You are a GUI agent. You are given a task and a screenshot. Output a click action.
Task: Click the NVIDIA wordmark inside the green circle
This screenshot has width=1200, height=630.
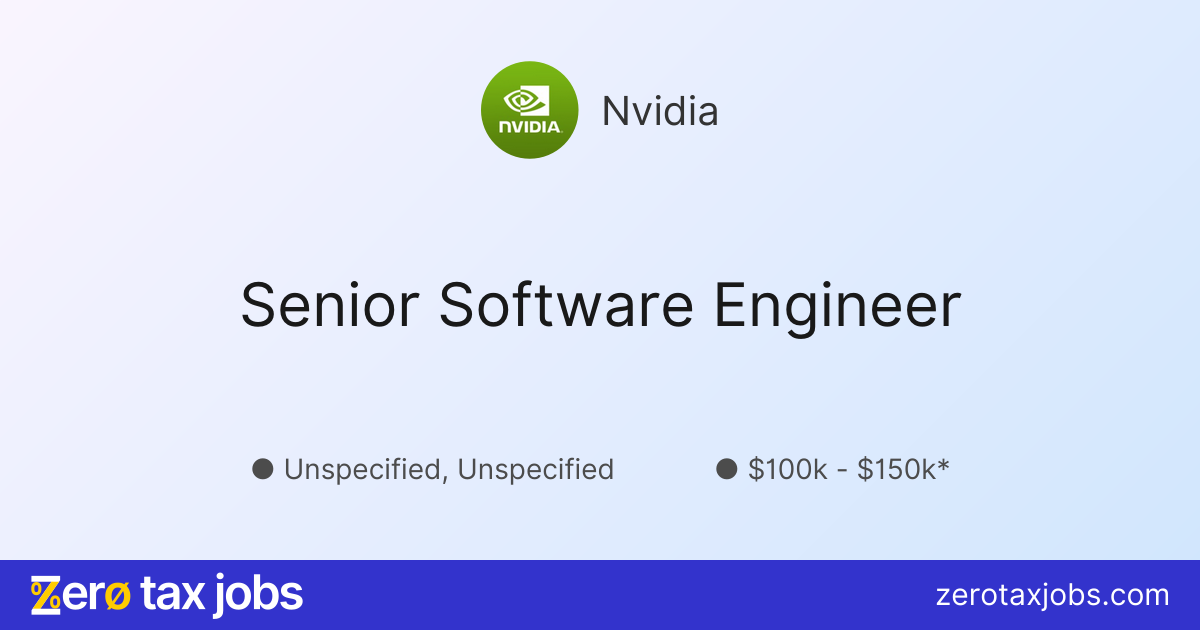tap(530, 127)
